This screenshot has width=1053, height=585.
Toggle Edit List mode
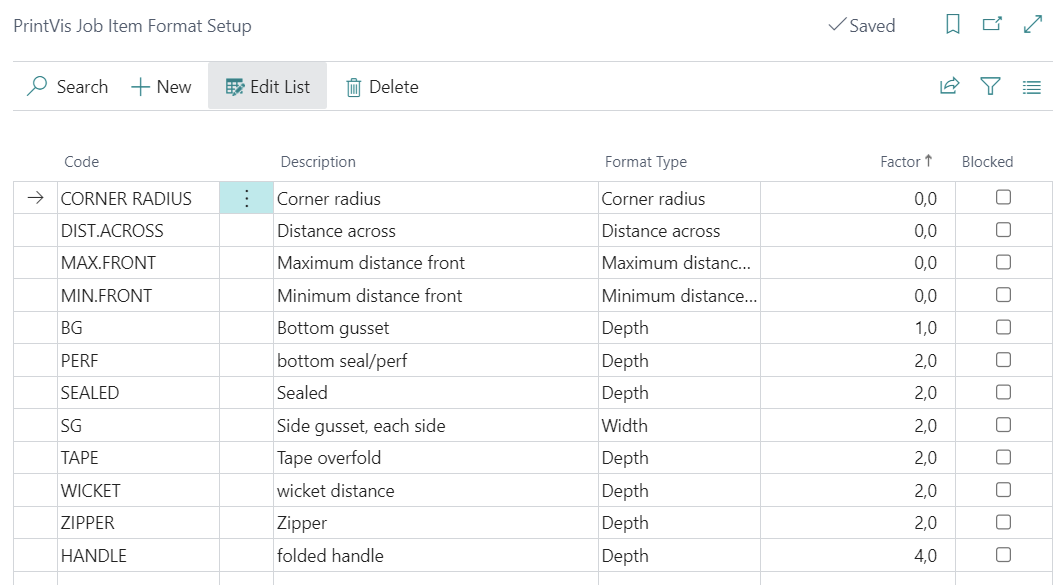[267, 87]
